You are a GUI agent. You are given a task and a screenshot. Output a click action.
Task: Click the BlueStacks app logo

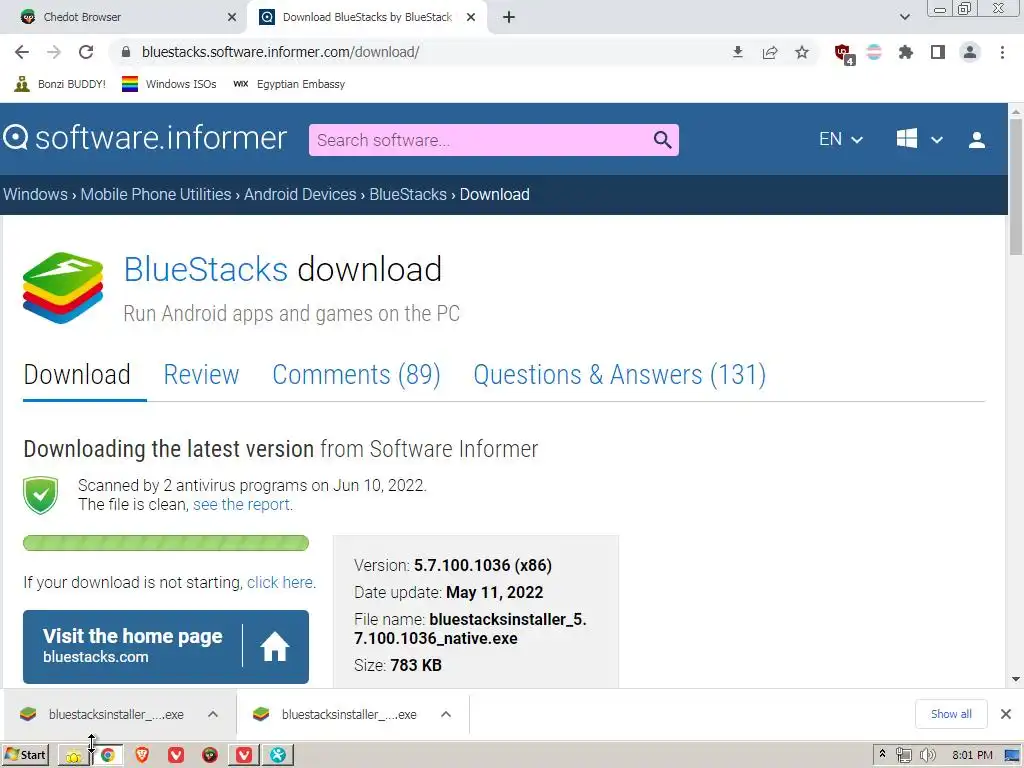63,287
